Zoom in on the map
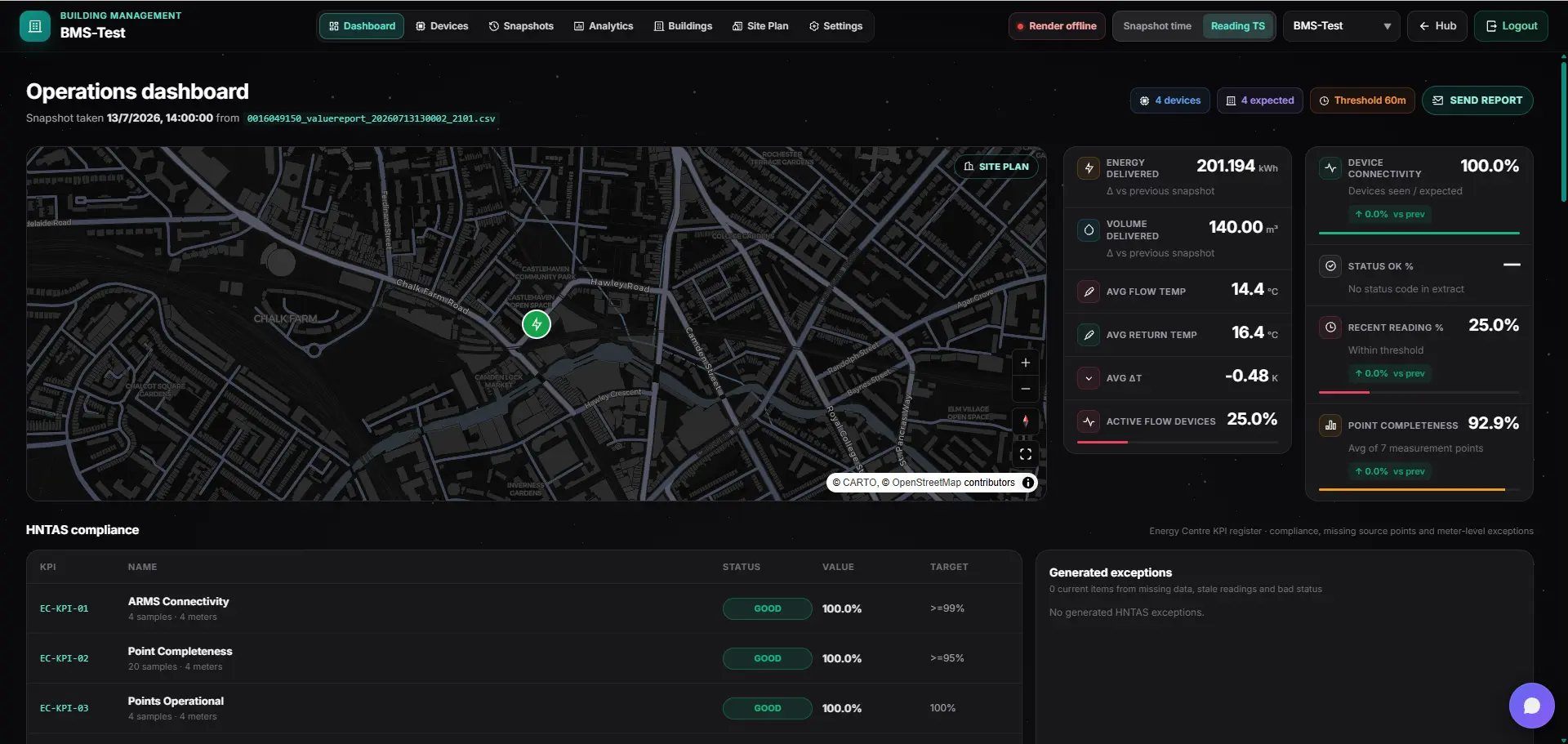 [1026, 363]
